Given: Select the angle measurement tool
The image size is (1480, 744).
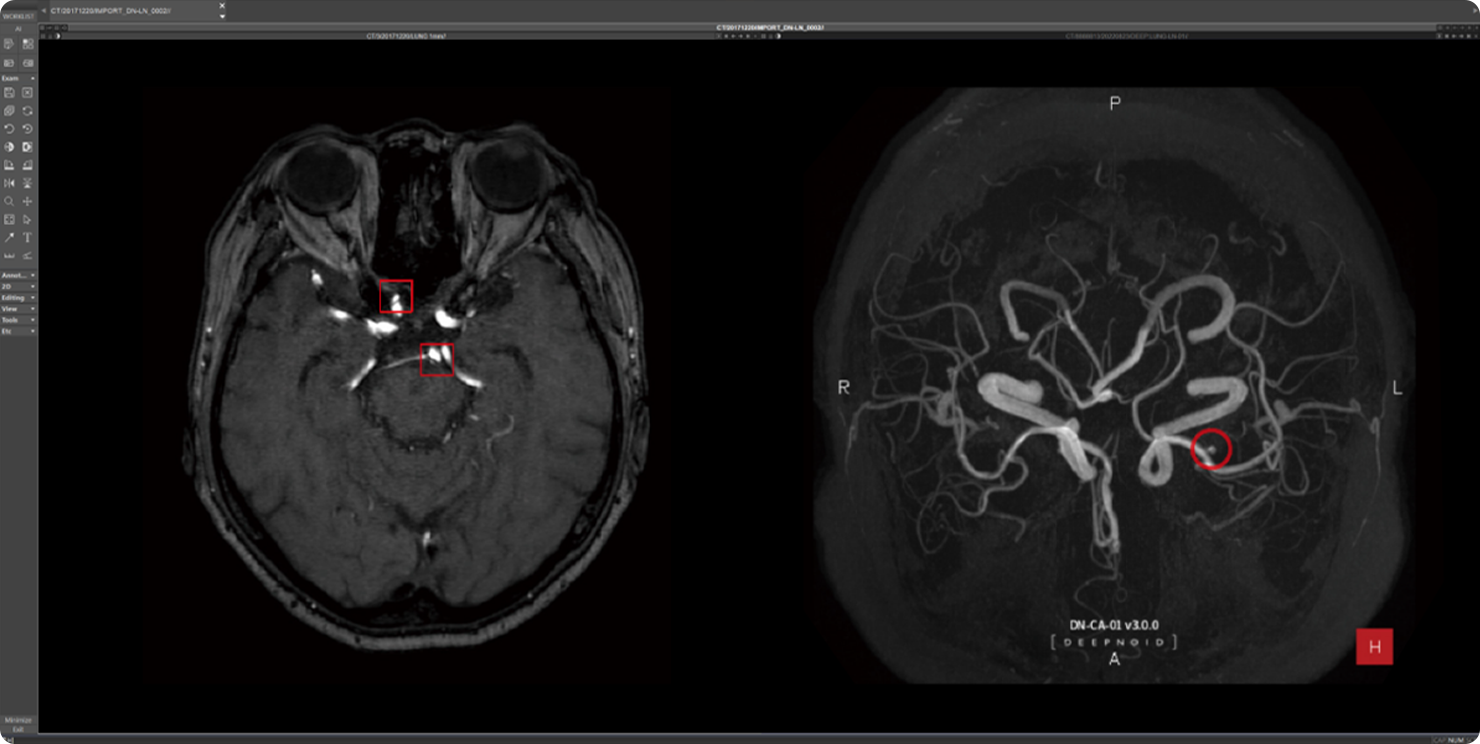Looking at the screenshot, I should click(x=27, y=256).
